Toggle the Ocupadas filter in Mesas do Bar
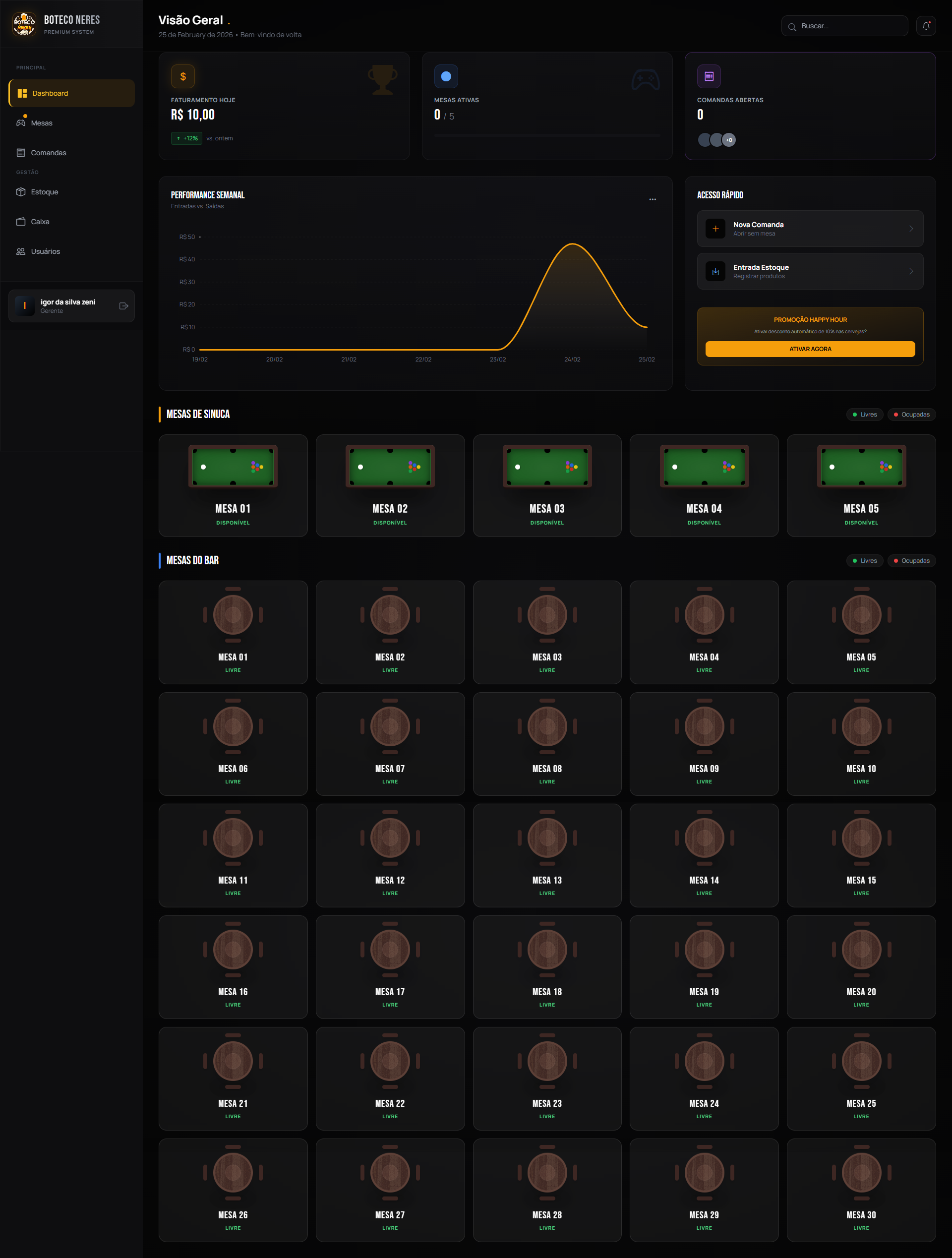The image size is (952, 1258). click(x=911, y=561)
